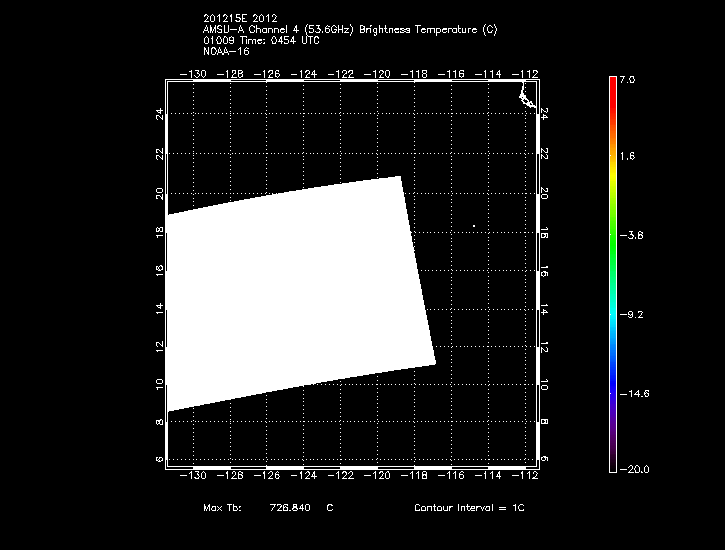Click the '01009 Time: 0454 UTC' timestamp line
The height and width of the screenshot is (550, 725).
(262, 40)
